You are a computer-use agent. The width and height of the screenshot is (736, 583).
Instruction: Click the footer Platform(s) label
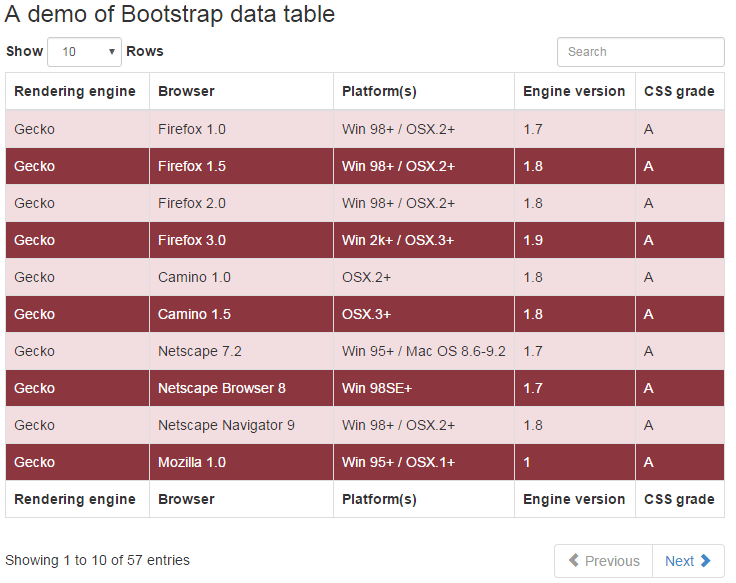(424, 499)
